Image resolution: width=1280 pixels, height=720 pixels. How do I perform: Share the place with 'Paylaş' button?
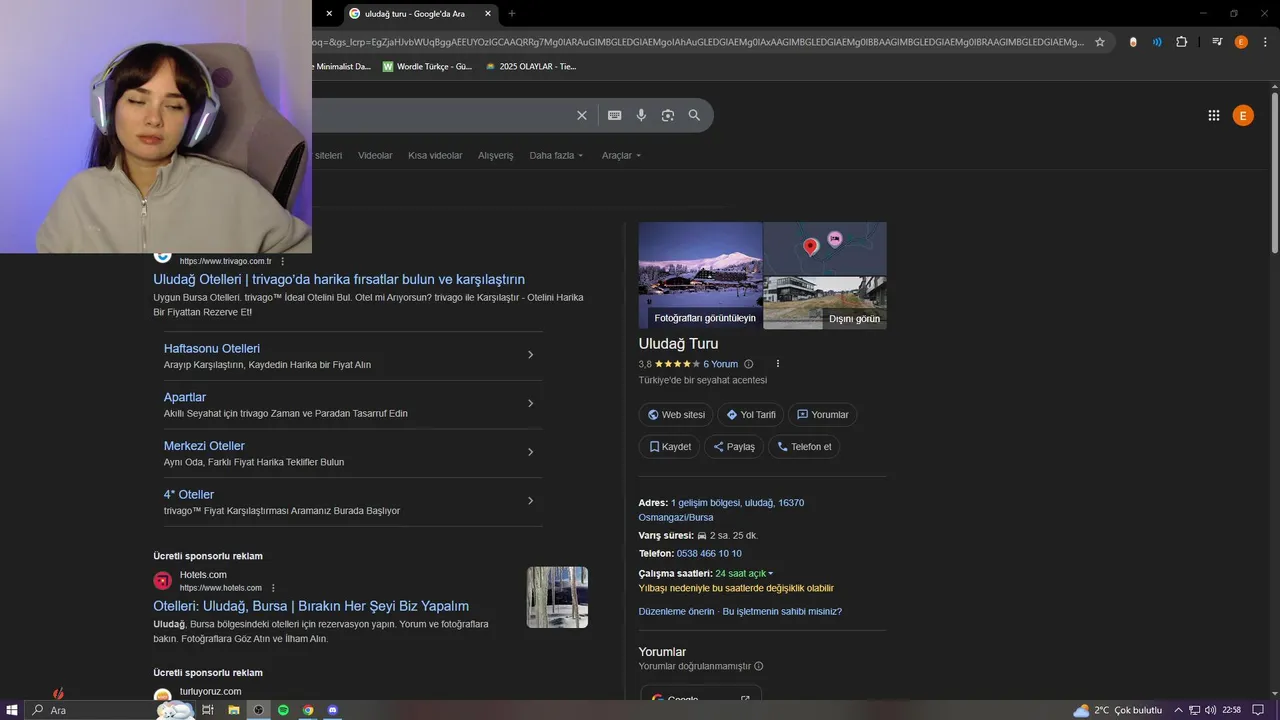pyautogui.click(x=734, y=447)
